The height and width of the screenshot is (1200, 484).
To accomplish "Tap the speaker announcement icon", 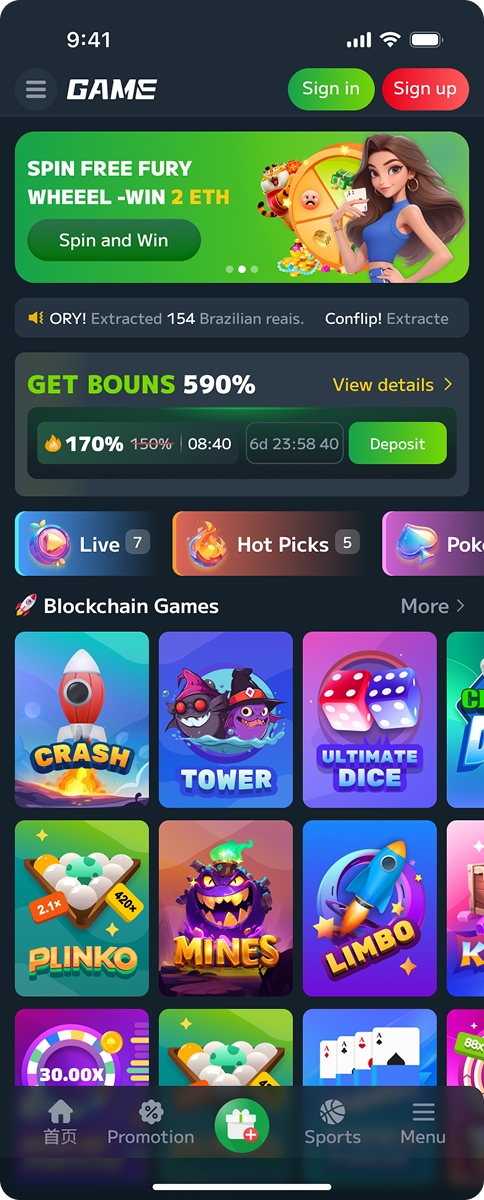I will coord(36,318).
